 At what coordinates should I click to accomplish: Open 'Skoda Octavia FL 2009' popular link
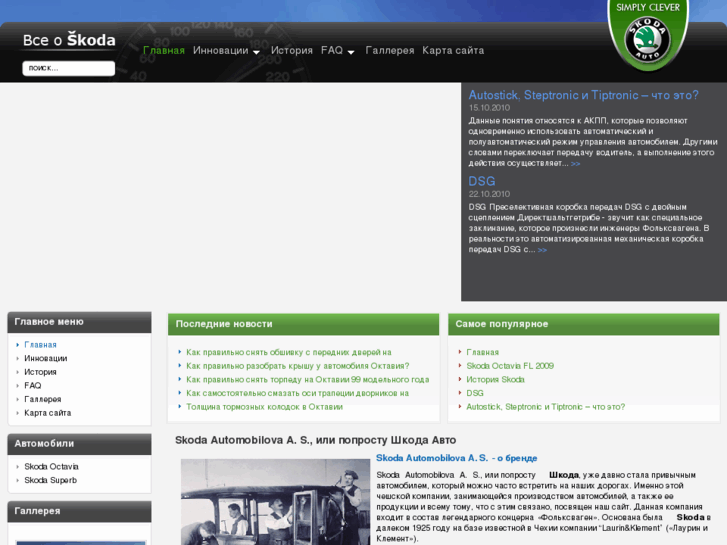click(x=510, y=366)
